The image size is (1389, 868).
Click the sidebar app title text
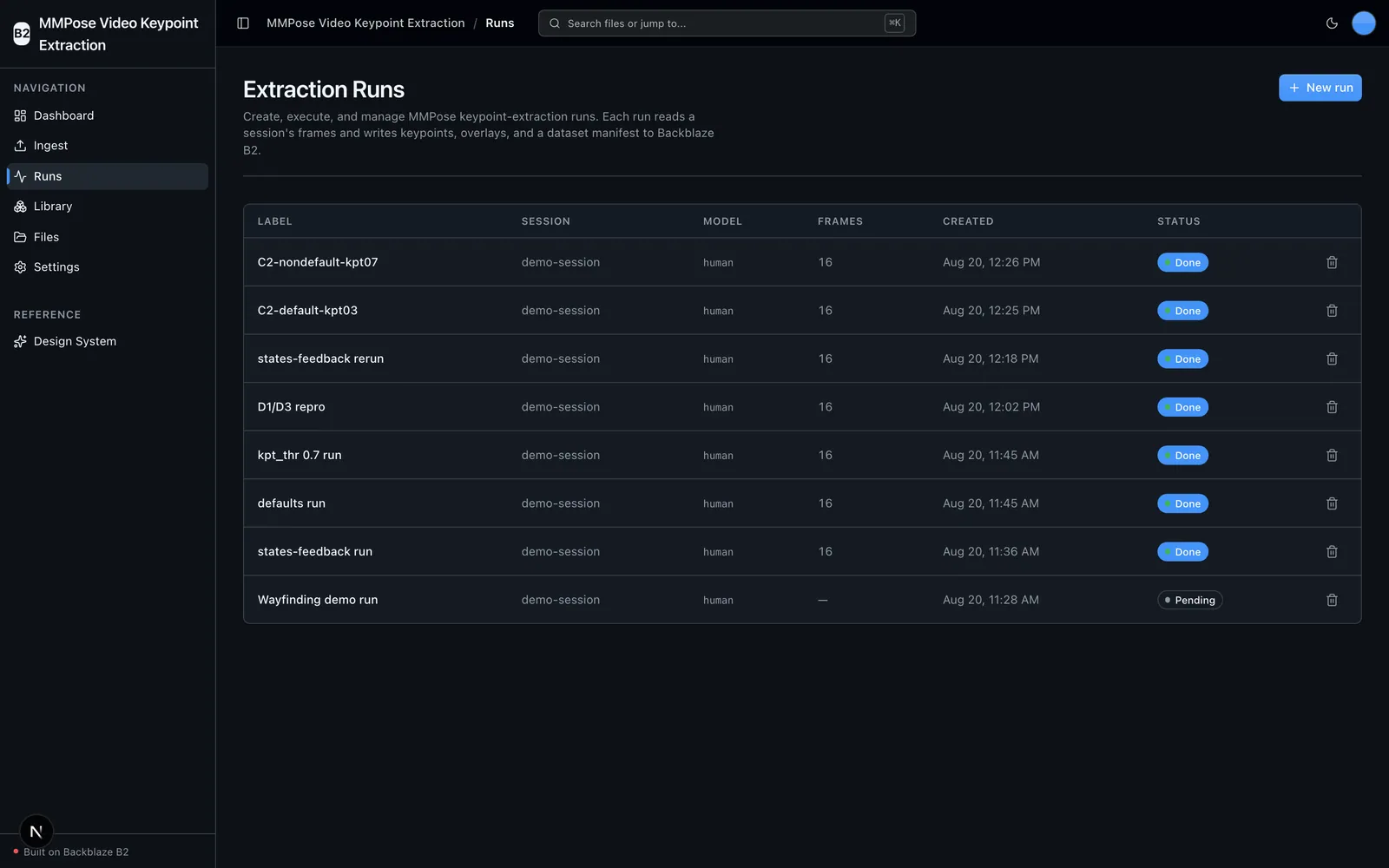tap(119, 34)
